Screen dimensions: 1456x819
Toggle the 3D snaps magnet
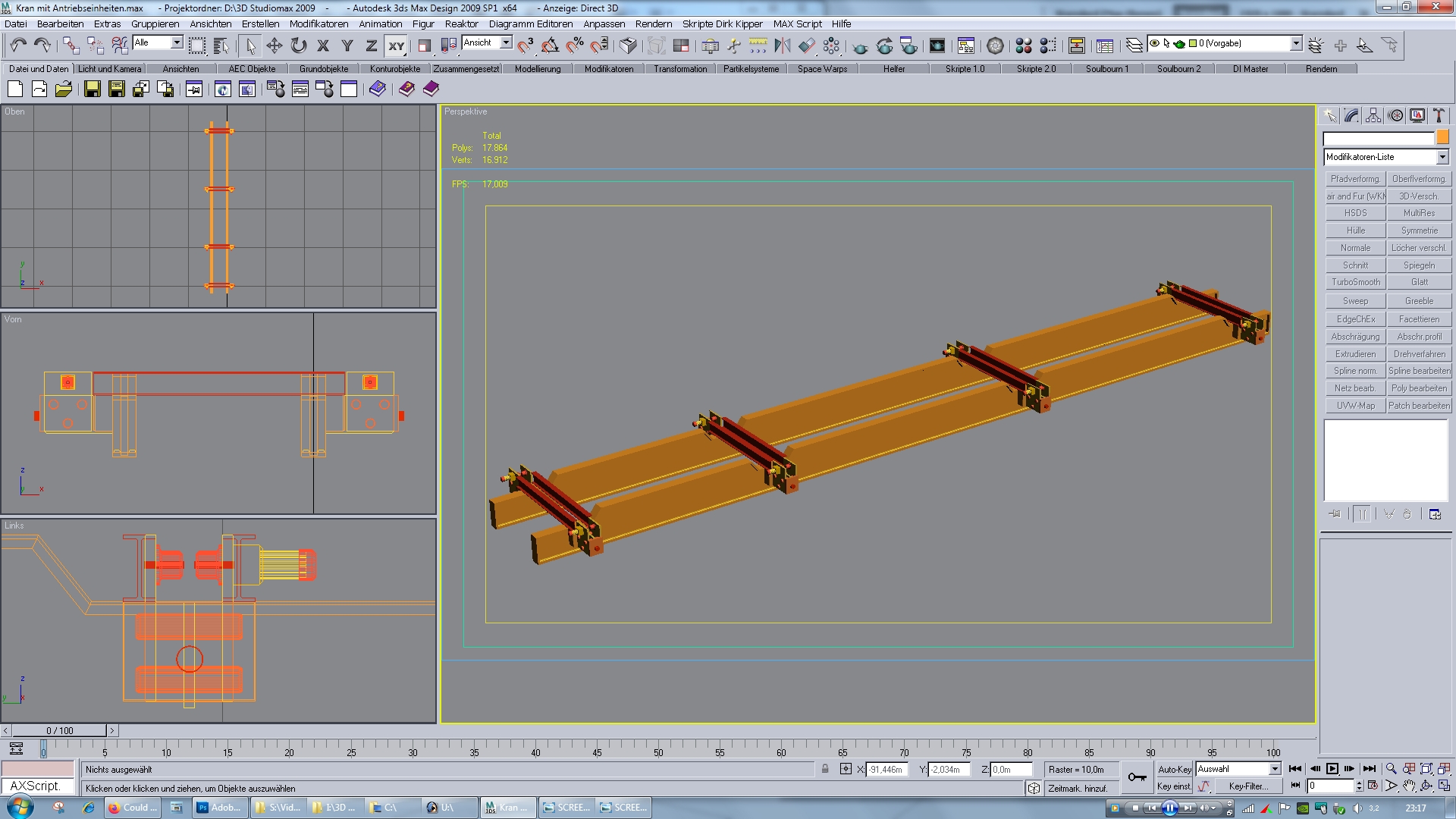[x=526, y=45]
